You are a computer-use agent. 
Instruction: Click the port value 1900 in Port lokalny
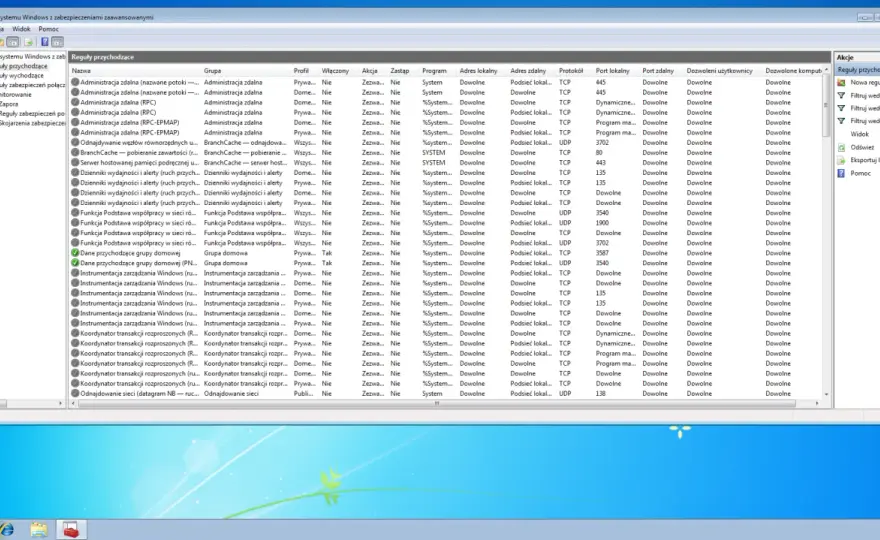(x=602, y=223)
